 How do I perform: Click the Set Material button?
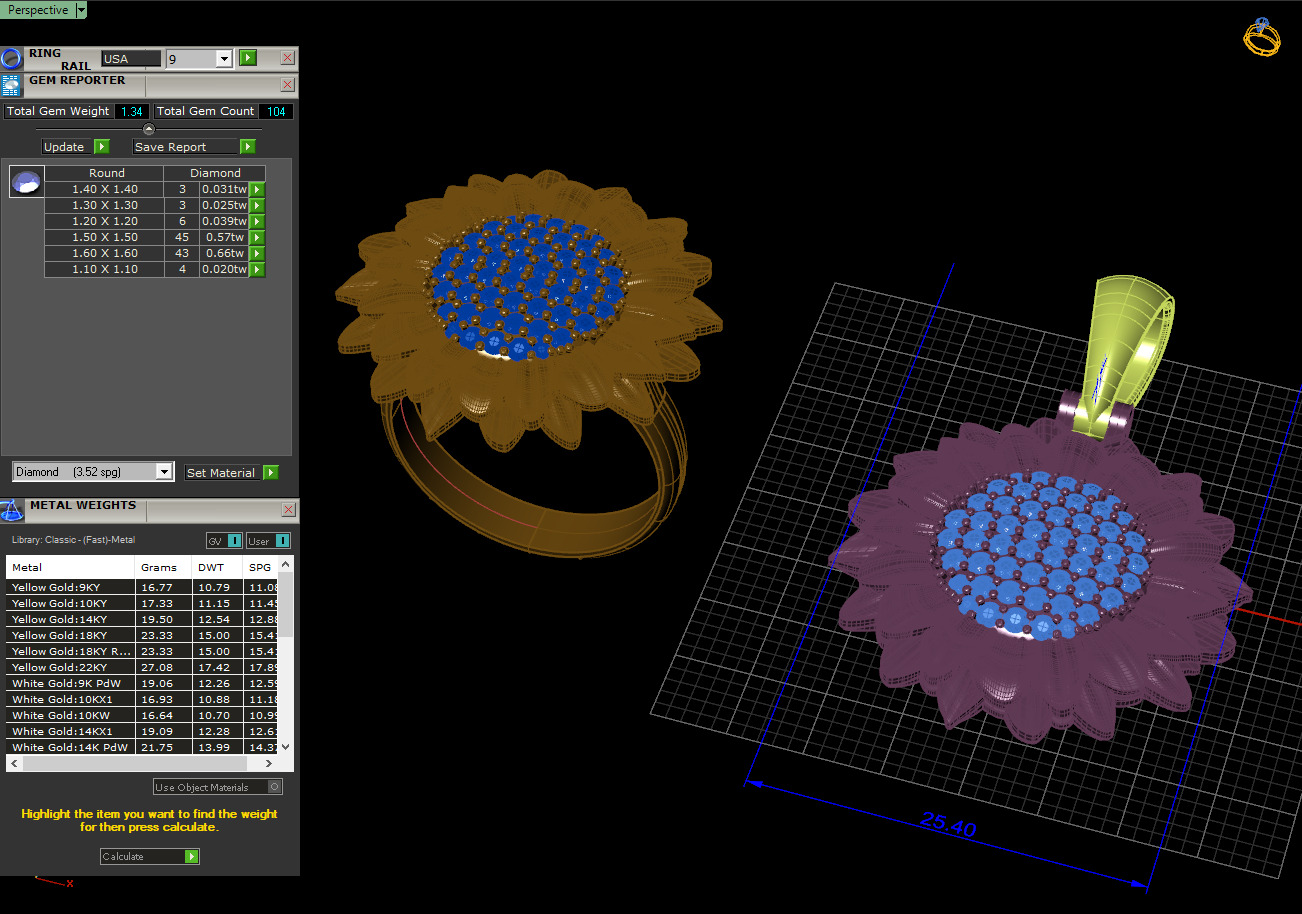coord(221,473)
